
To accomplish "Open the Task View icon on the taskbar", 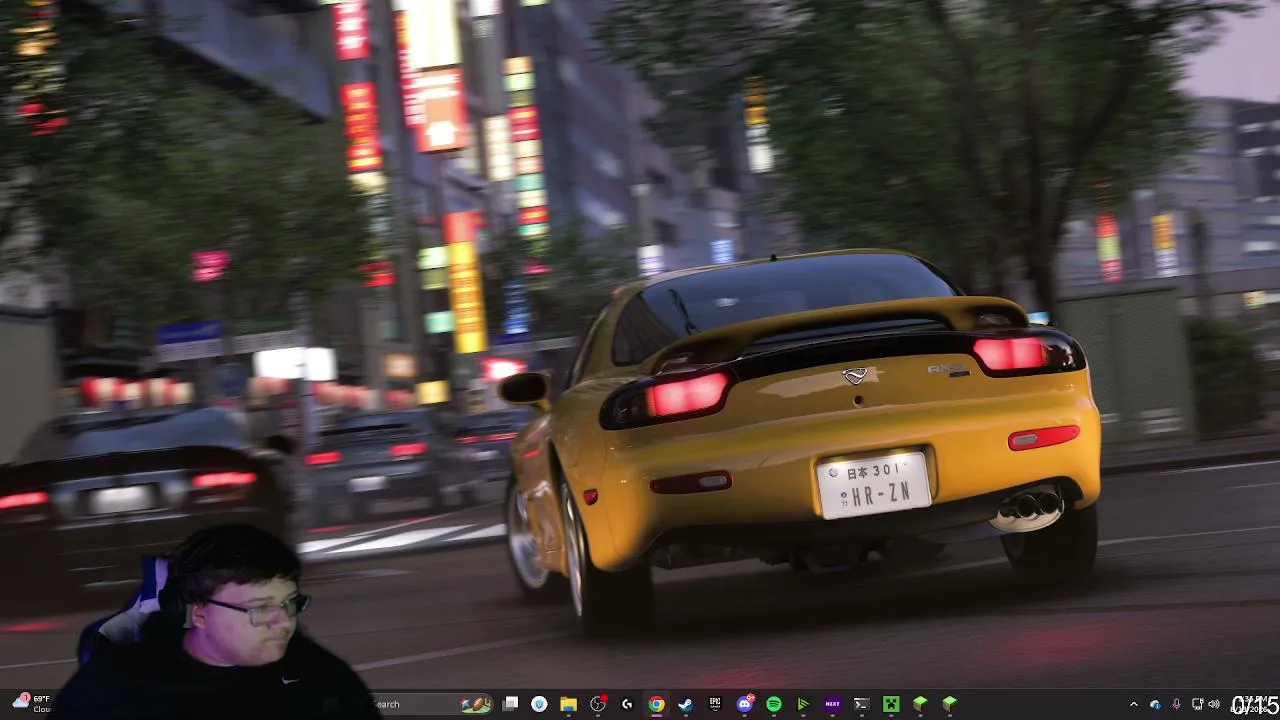I will [x=510, y=704].
